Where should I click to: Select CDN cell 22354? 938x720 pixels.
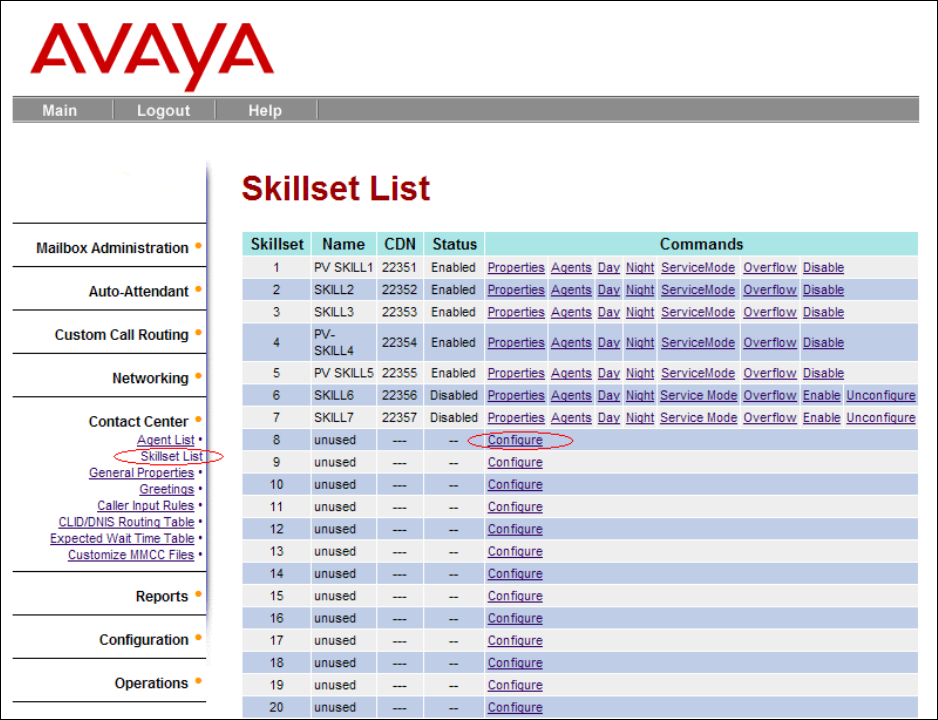tap(400, 343)
